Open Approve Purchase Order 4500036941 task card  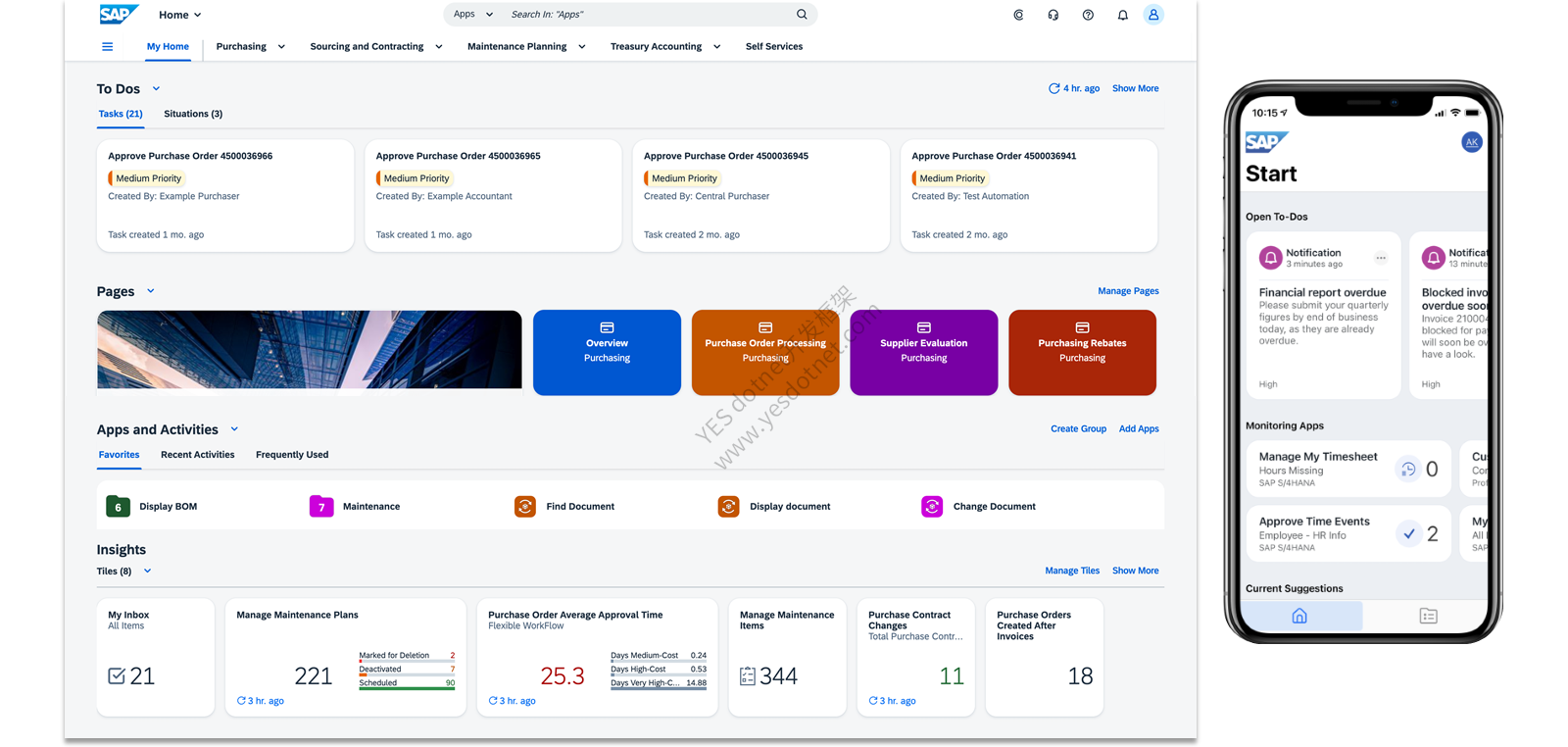pyautogui.click(x=1029, y=195)
